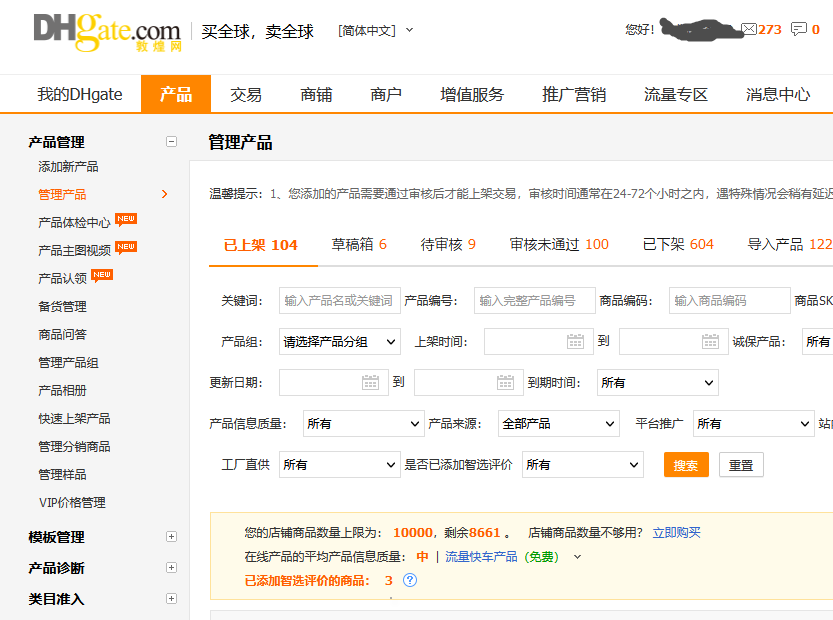Collapse the 产品管理 sidebar section

pyautogui.click(x=173, y=142)
